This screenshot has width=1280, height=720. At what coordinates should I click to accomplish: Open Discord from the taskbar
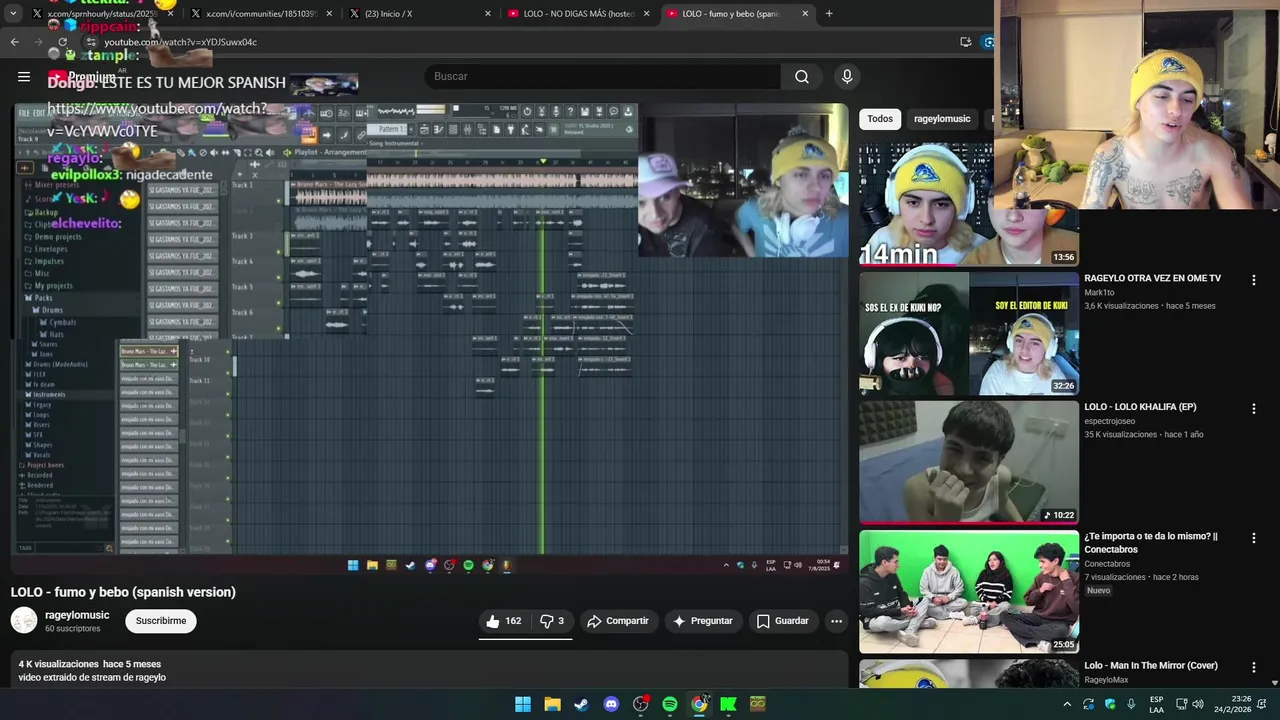tap(611, 704)
